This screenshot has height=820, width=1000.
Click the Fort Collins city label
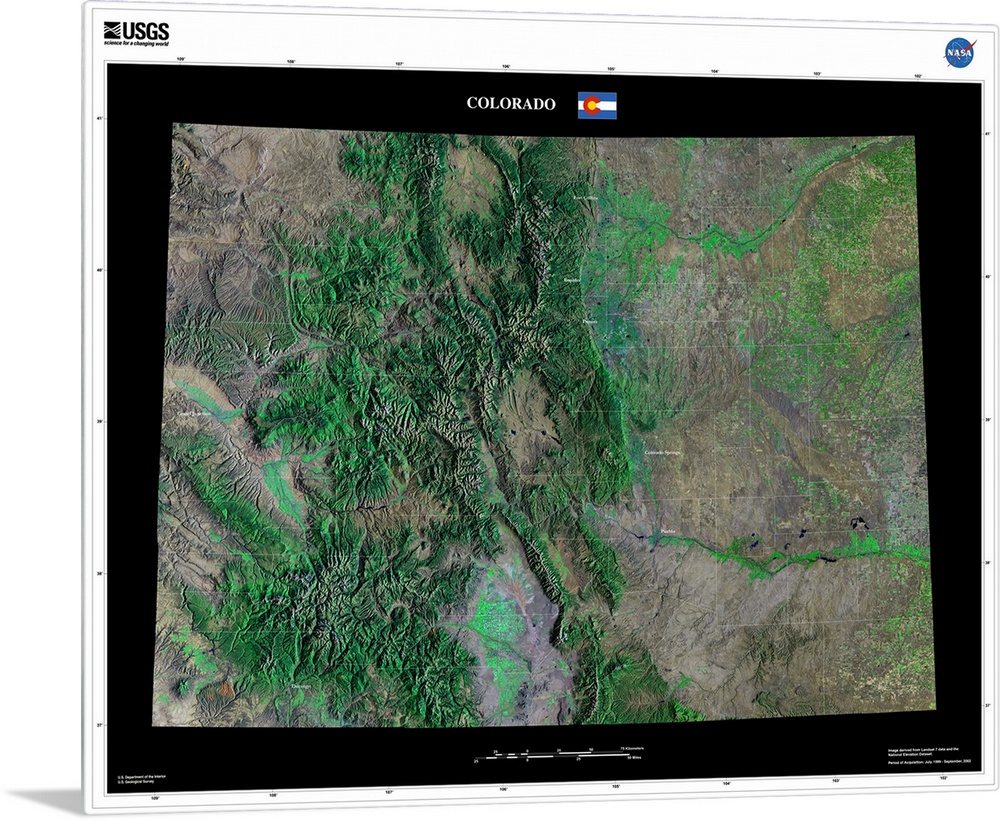pyautogui.click(x=587, y=199)
